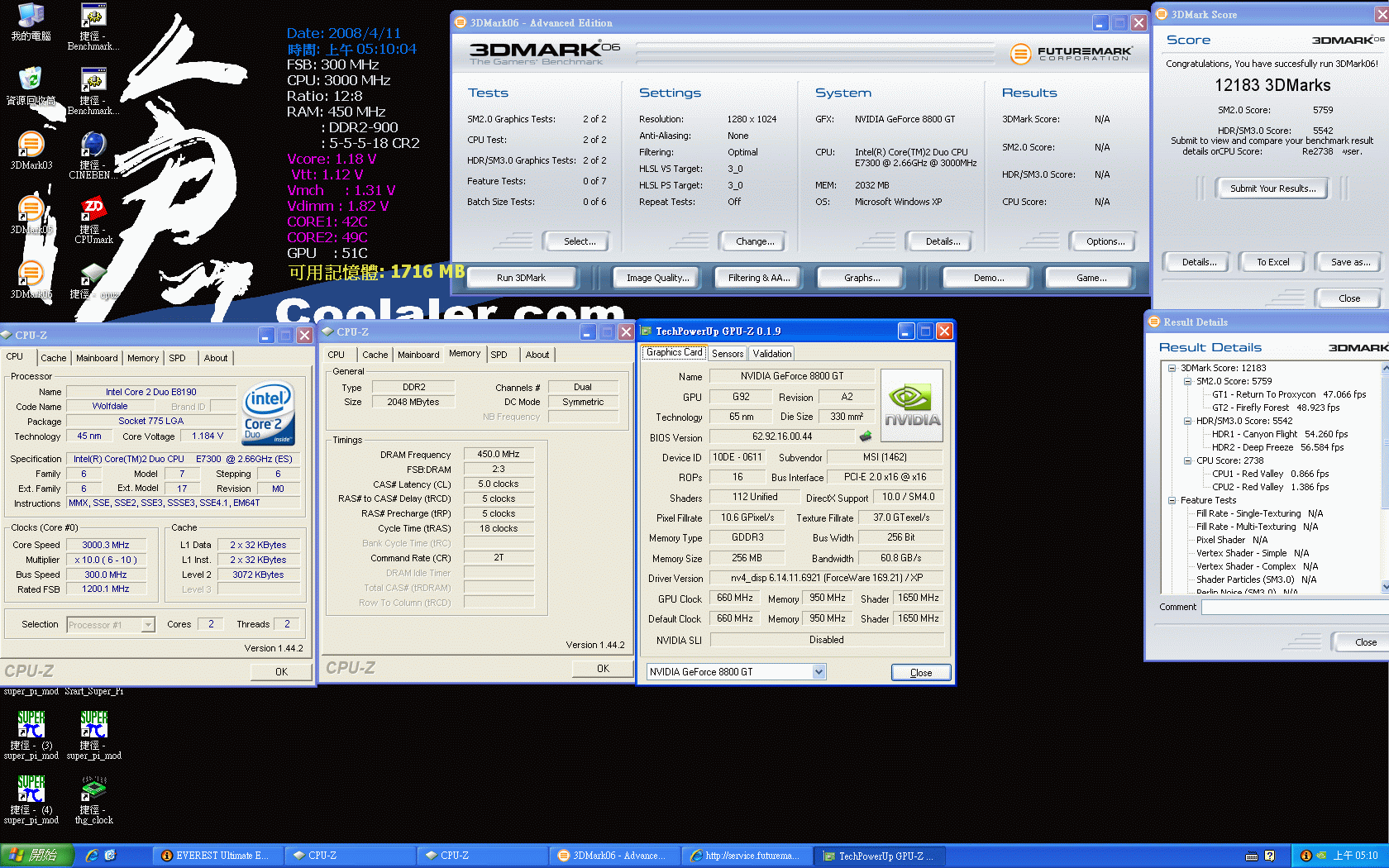Click the NVIDIA logo in GPU-Z

tap(912, 405)
